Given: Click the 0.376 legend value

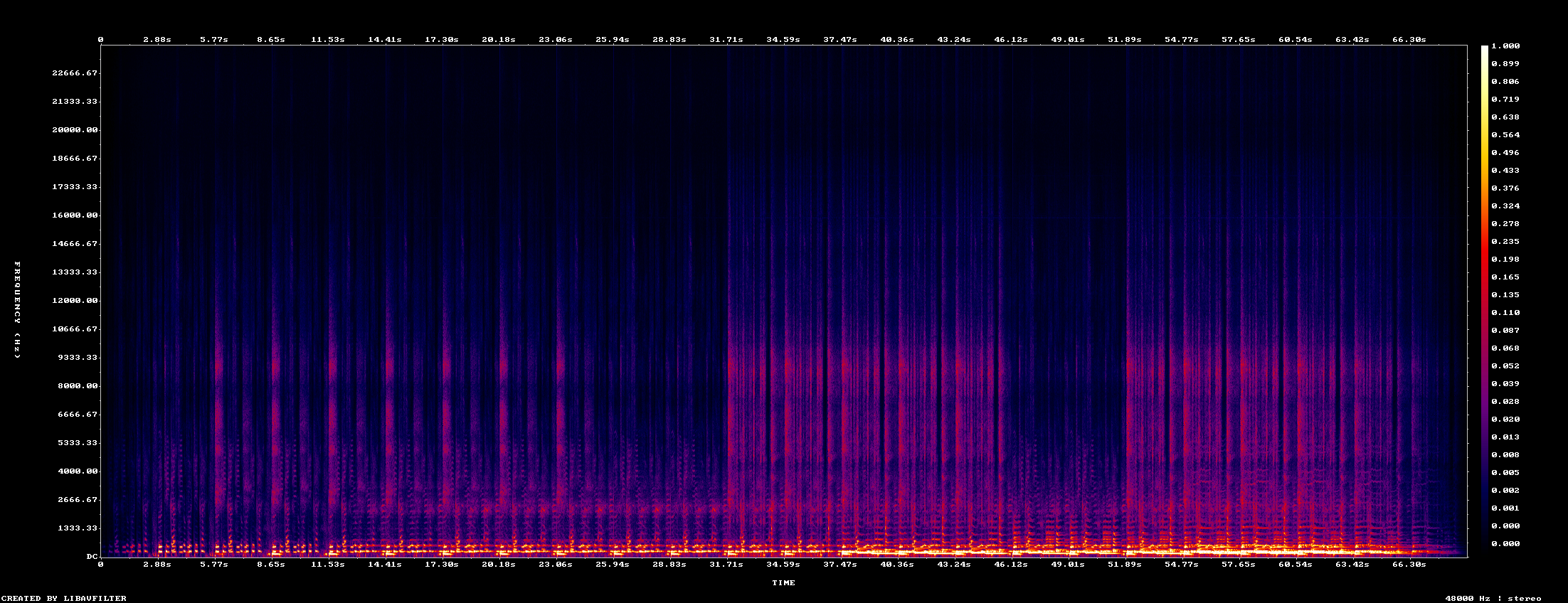Looking at the screenshot, I should (x=1505, y=188).
